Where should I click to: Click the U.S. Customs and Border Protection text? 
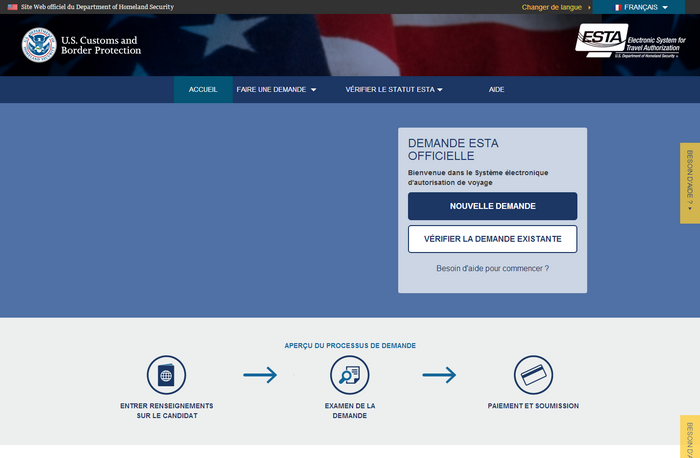pos(101,45)
